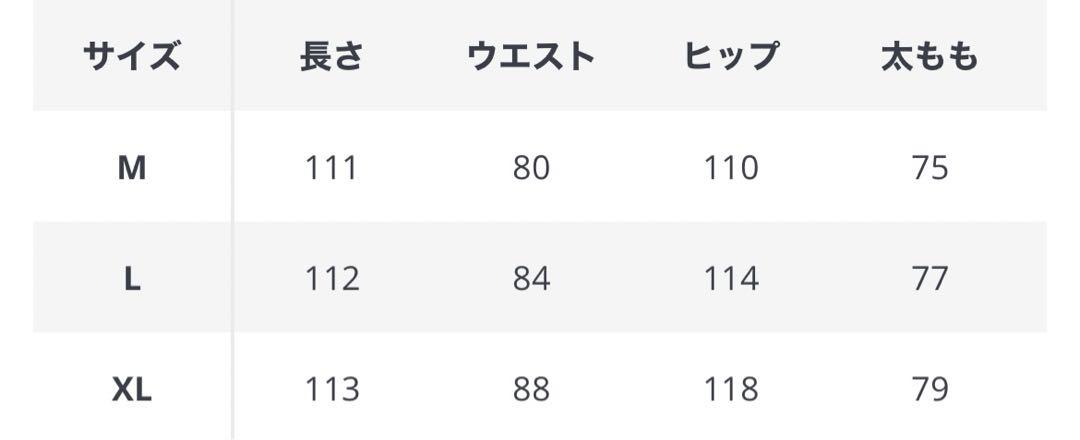This screenshot has height=440, width=1080.
Task: Click the length value 113
Action: (331, 390)
